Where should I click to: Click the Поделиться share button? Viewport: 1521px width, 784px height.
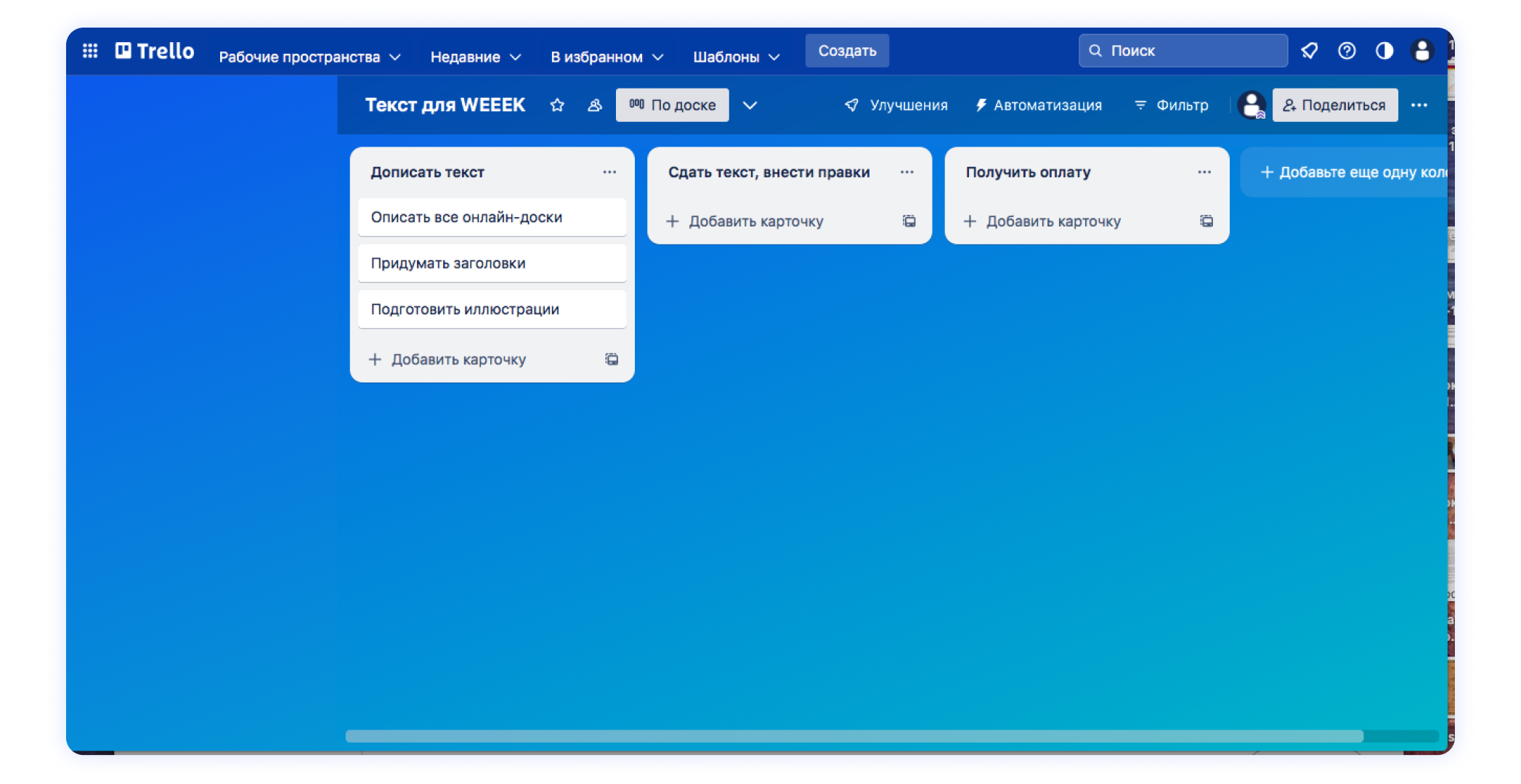(1335, 105)
